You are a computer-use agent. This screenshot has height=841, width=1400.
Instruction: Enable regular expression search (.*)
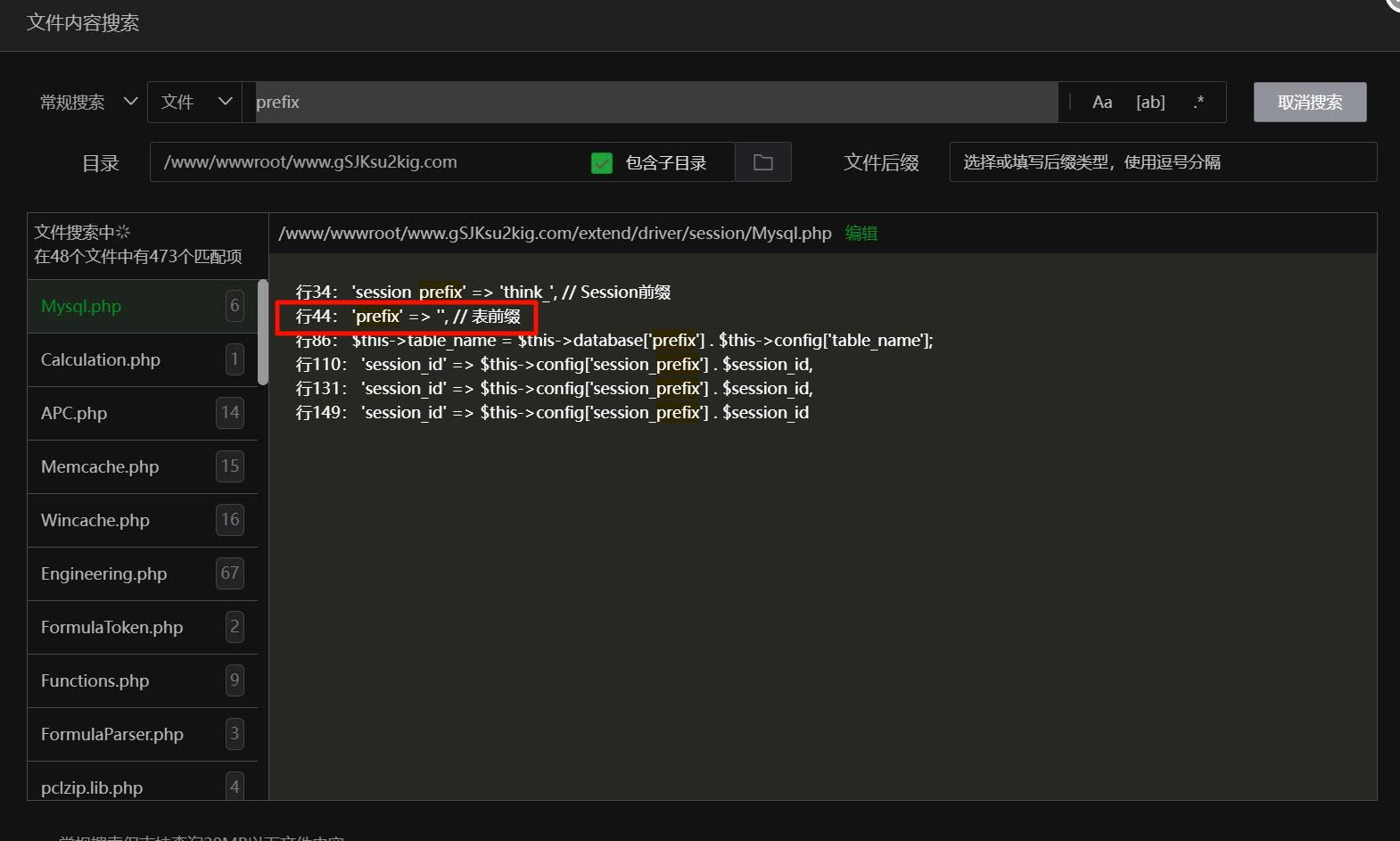tap(1198, 103)
